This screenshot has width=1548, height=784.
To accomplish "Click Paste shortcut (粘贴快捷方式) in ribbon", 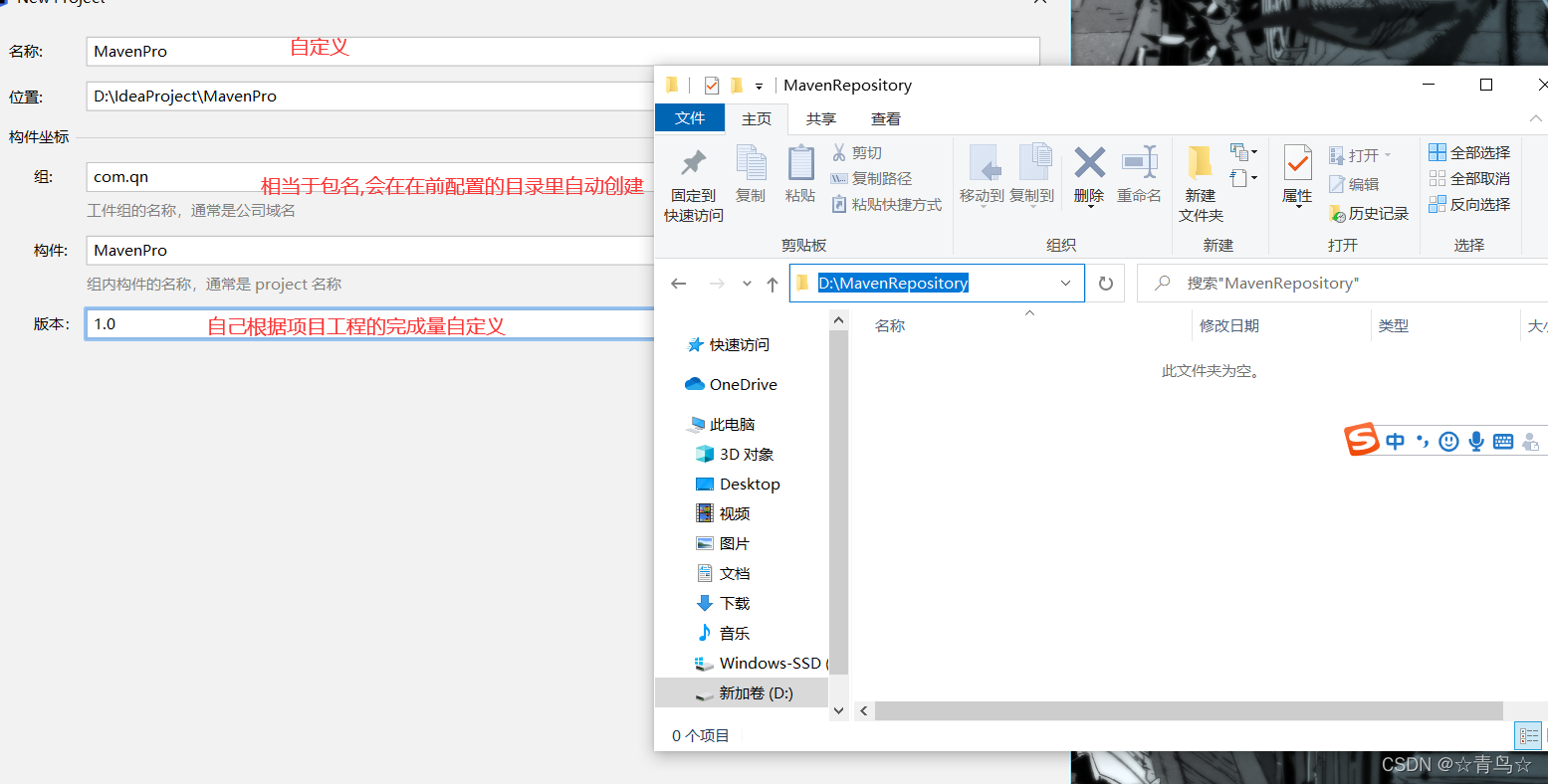I will point(886,204).
